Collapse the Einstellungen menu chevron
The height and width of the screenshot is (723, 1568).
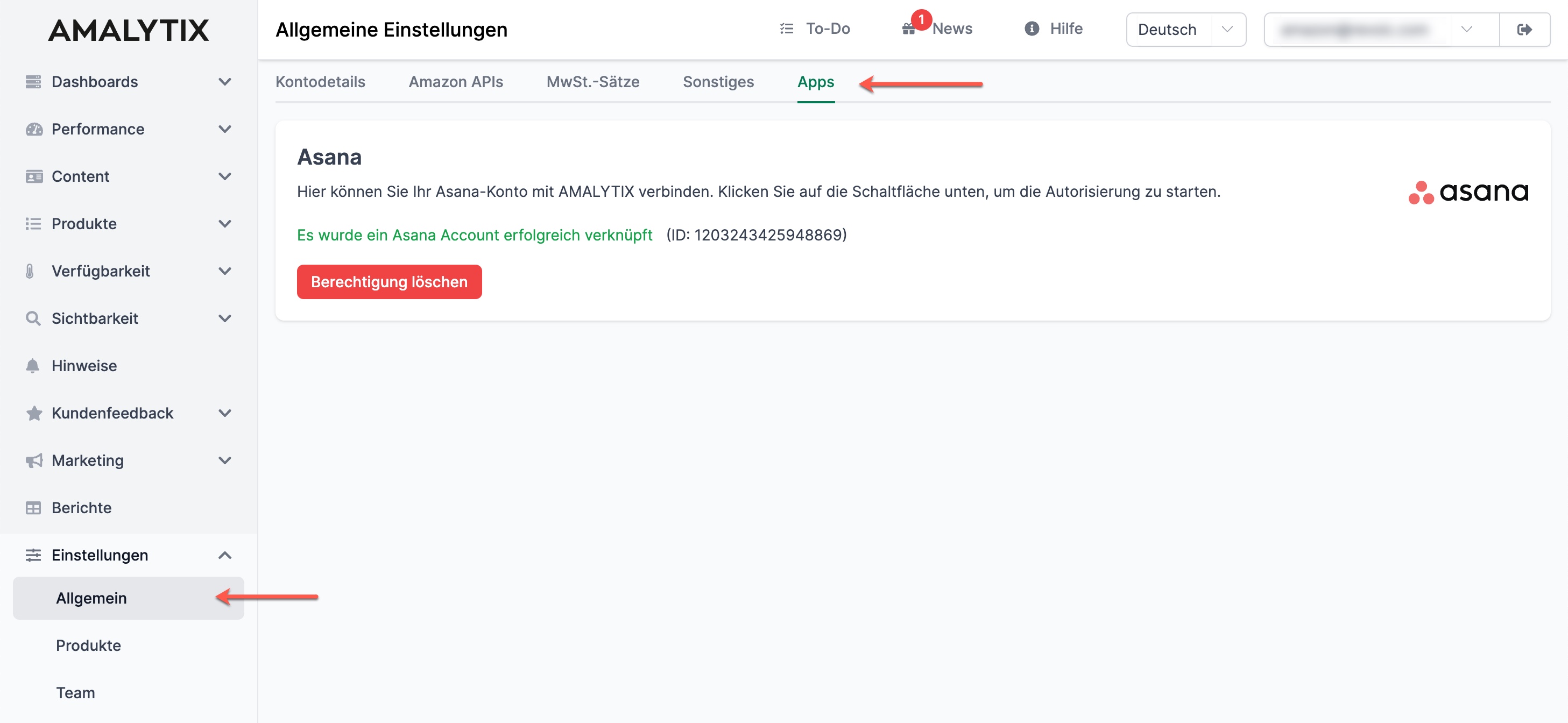coord(224,555)
